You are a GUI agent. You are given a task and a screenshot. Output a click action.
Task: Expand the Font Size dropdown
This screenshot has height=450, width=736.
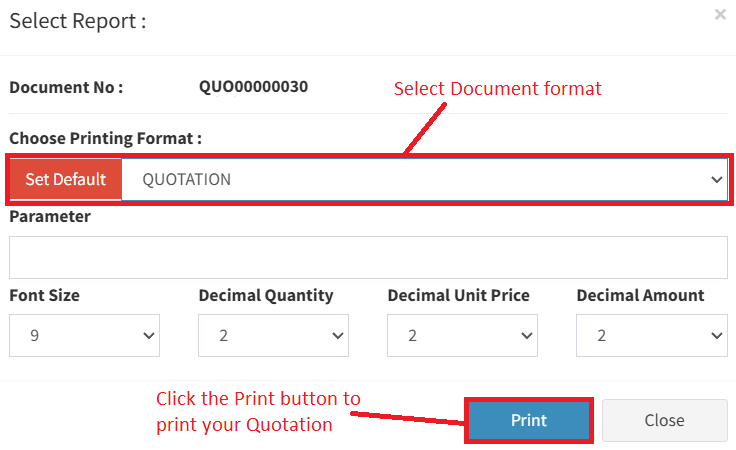click(x=84, y=335)
